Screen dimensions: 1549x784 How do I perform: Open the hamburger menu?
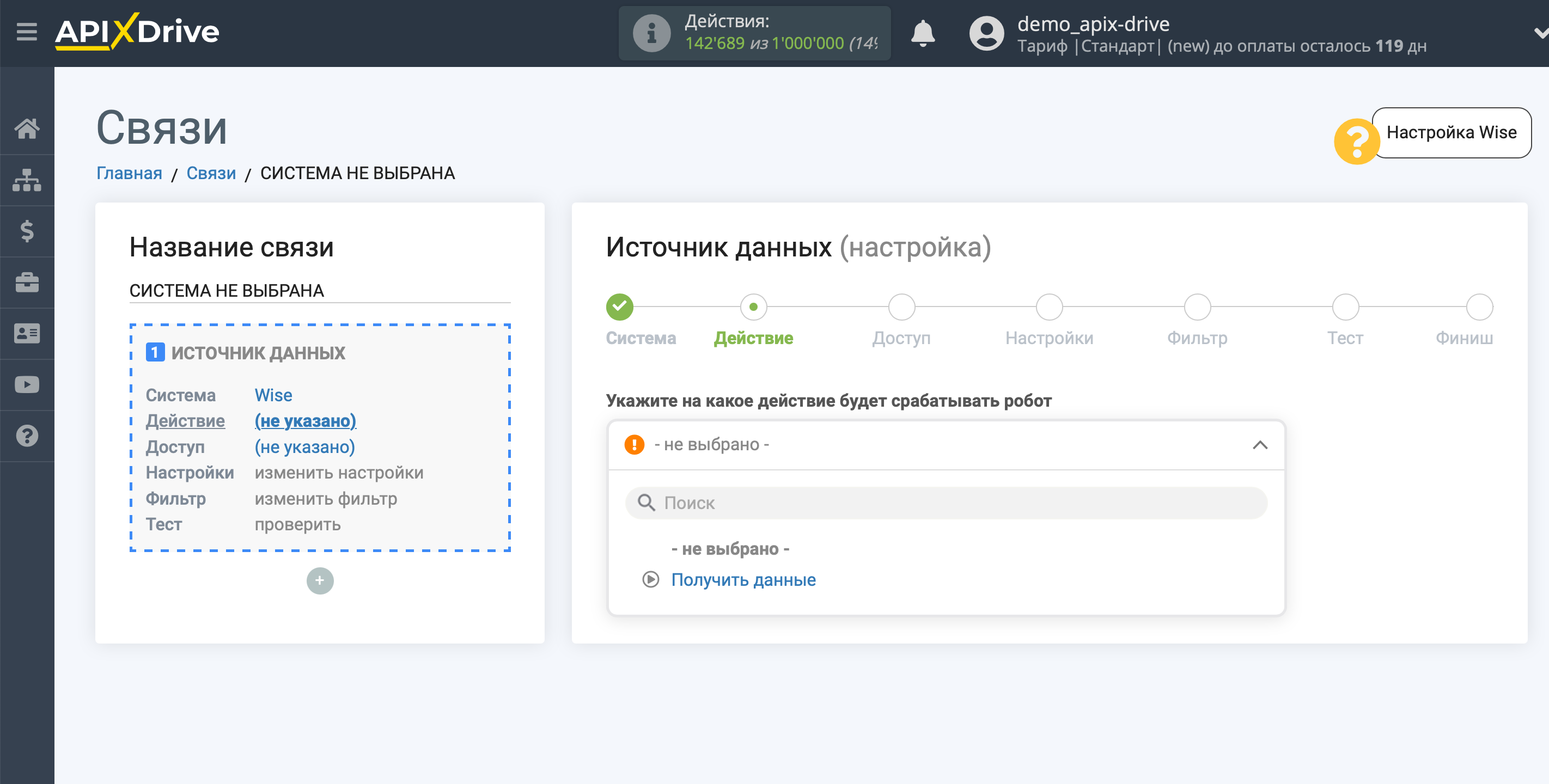coord(27,31)
